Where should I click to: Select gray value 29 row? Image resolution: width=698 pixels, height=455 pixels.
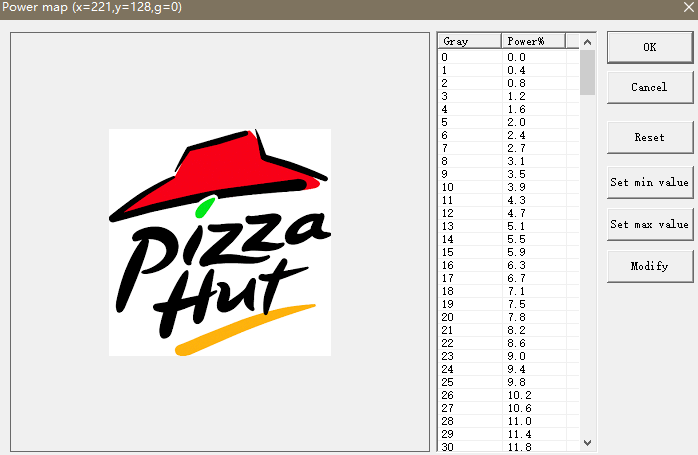pyautogui.click(x=509, y=434)
